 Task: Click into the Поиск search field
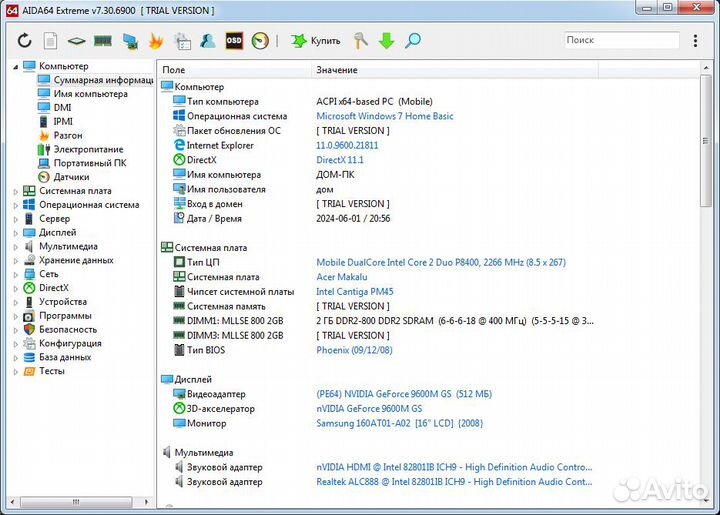coord(621,40)
